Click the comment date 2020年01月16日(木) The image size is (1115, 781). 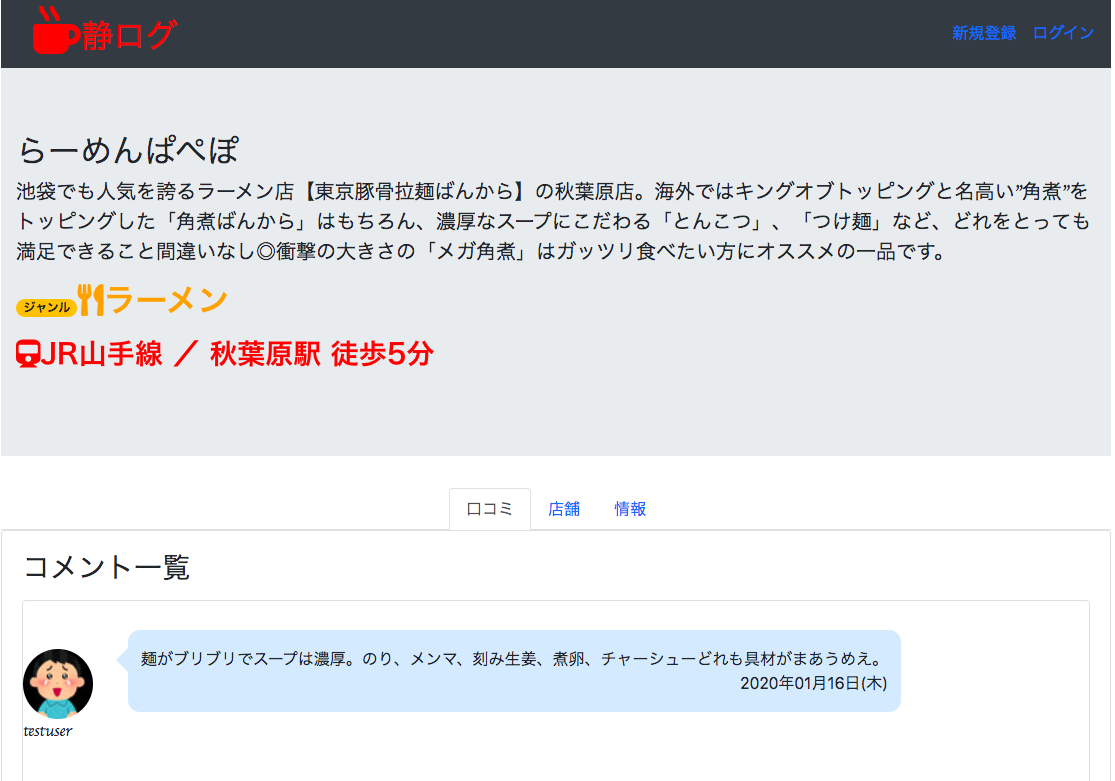pos(813,683)
